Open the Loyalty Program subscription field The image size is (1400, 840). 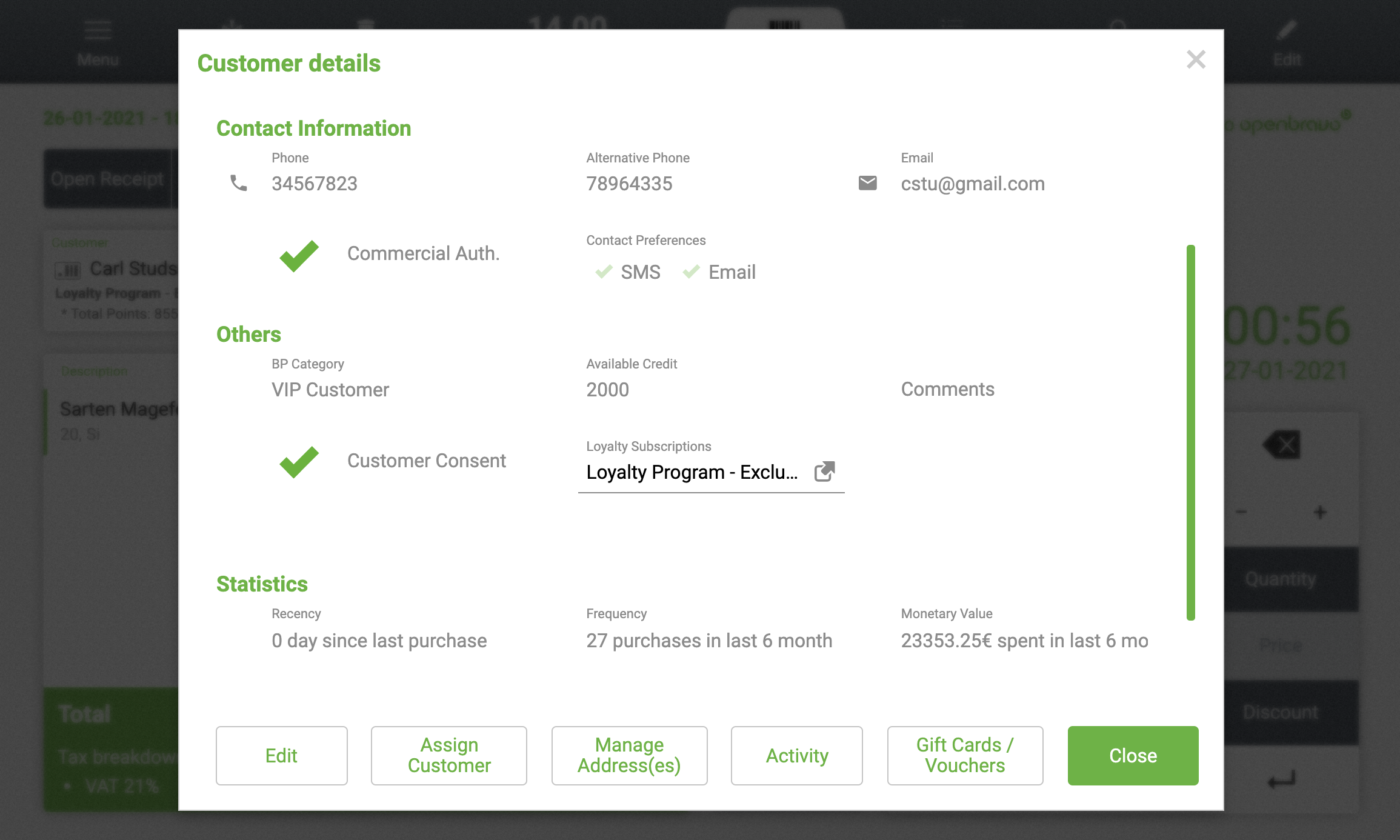(x=692, y=472)
